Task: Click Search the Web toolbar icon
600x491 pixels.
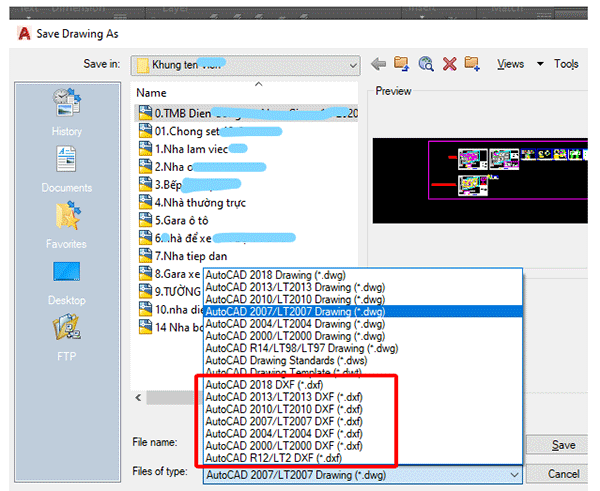Action: coord(426,64)
